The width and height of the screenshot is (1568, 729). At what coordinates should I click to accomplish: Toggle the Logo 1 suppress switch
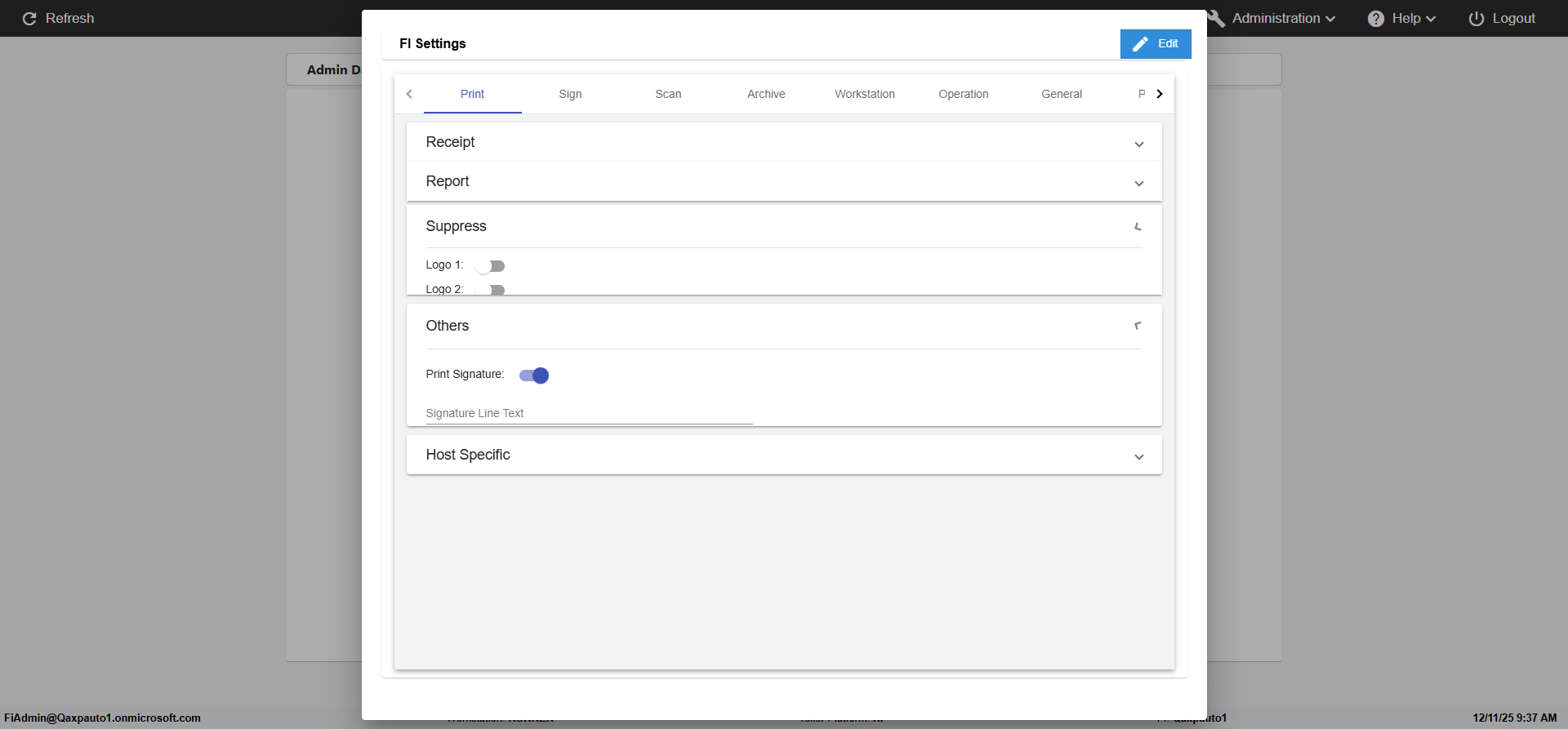(x=490, y=266)
